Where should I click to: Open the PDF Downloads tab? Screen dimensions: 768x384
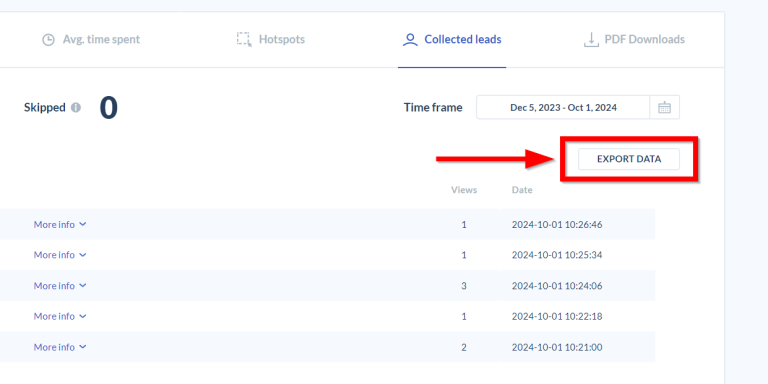[x=634, y=40]
